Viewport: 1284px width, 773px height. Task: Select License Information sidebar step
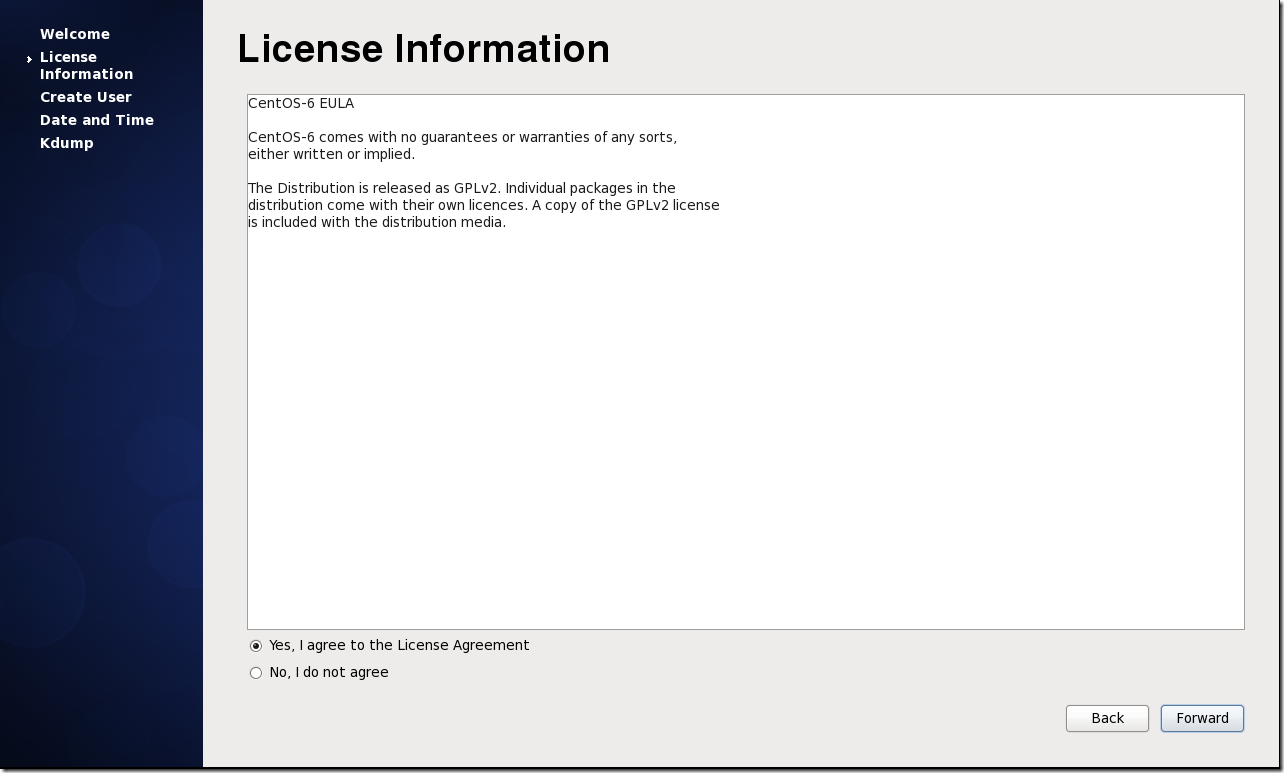point(86,66)
